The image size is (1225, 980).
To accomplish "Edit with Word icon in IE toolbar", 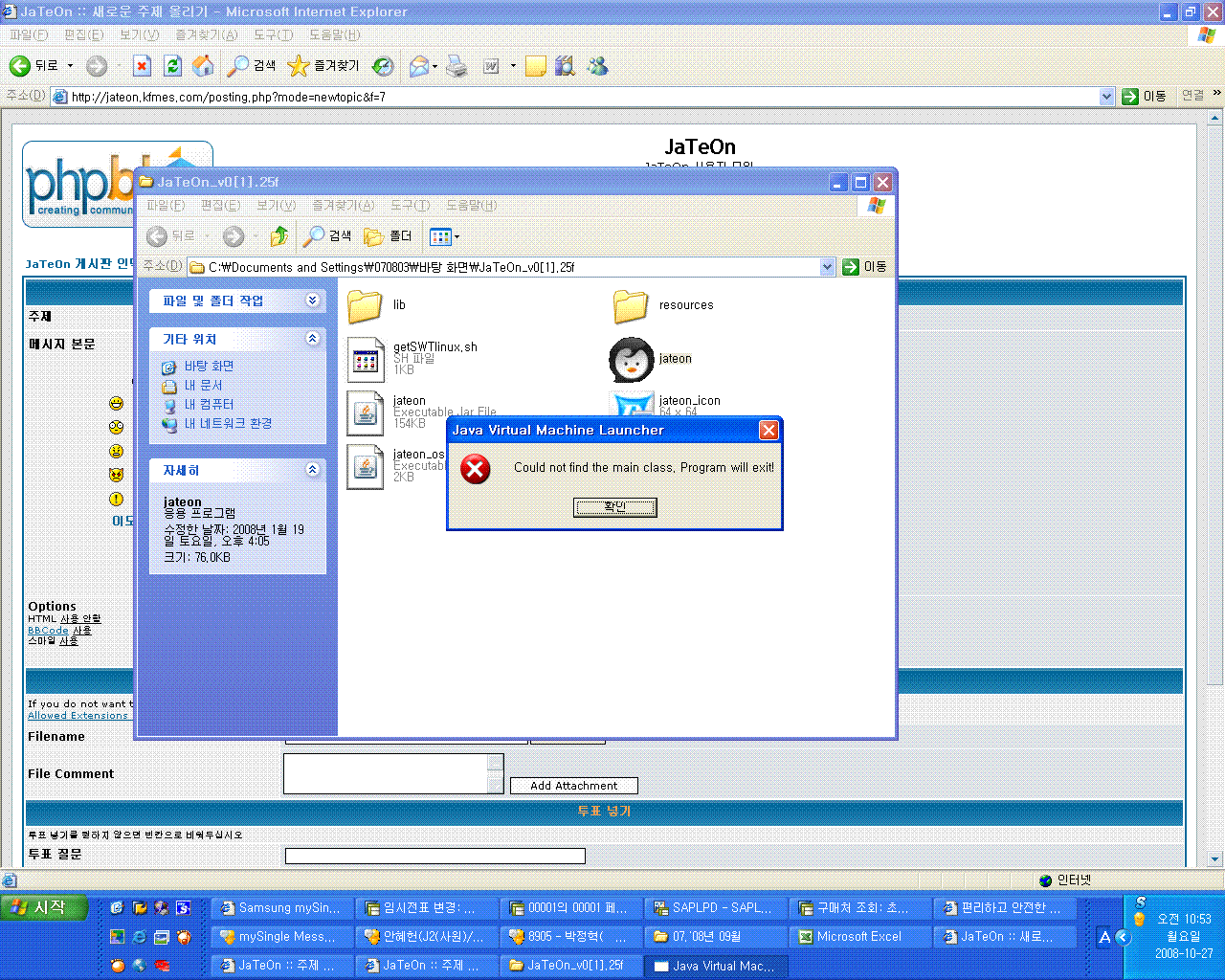I will (x=491, y=66).
